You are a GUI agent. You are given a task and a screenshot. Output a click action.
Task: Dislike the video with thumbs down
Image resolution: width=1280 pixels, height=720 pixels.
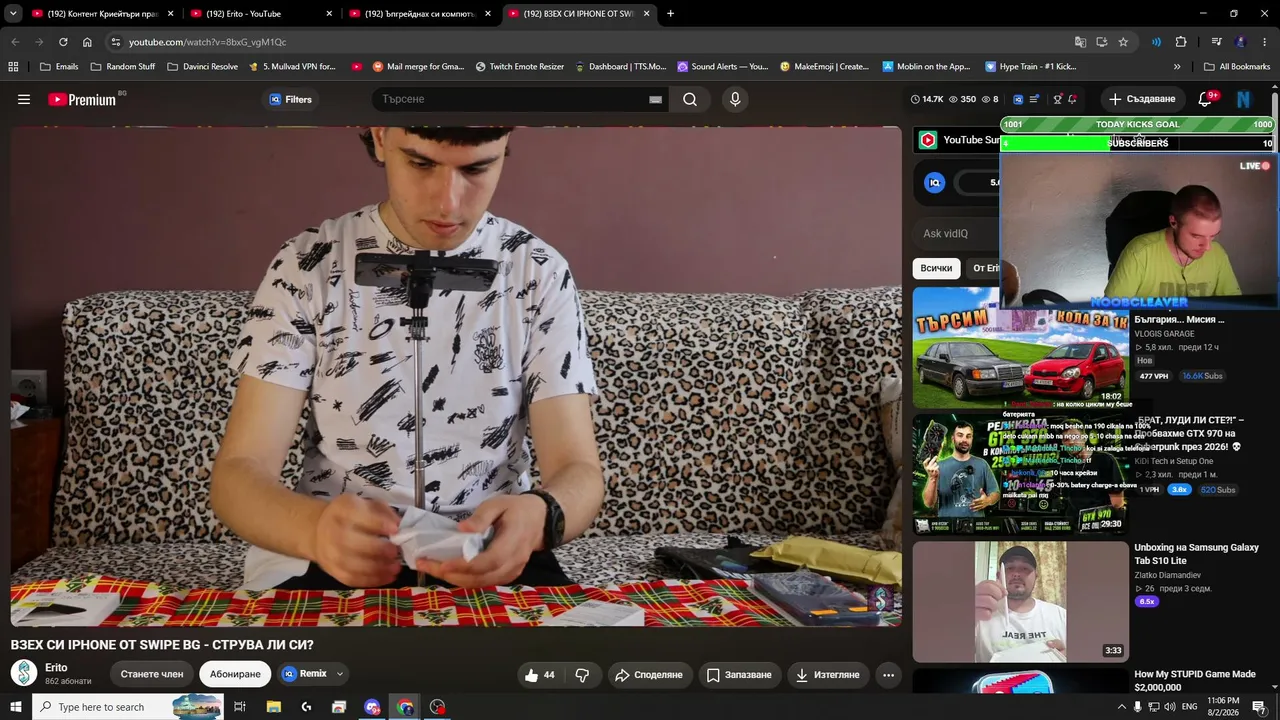(582, 675)
